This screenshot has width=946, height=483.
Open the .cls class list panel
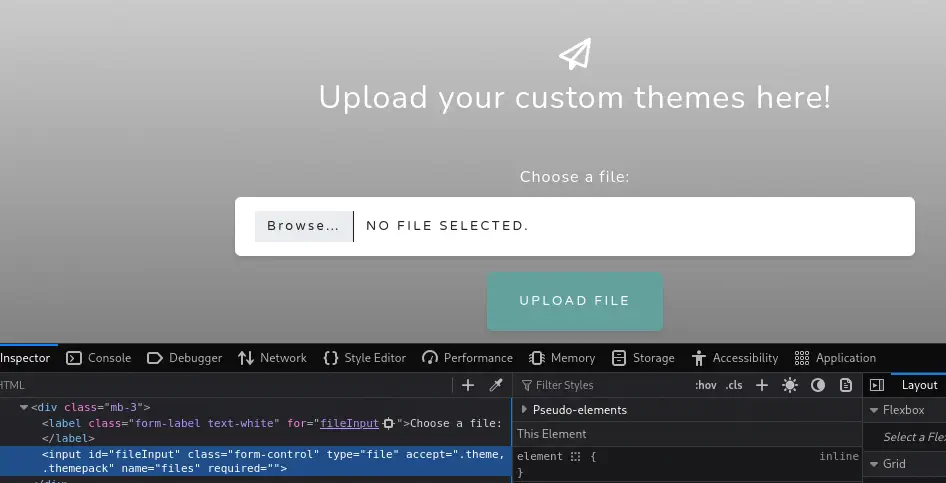coord(734,385)
